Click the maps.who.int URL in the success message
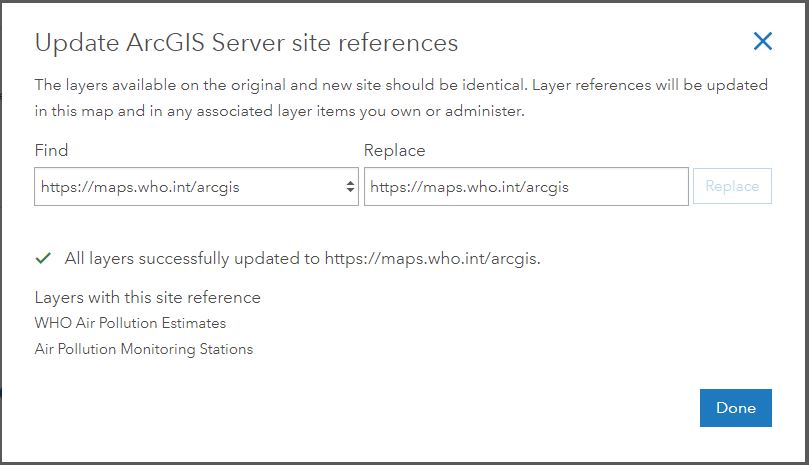 [x=432, y=258]
